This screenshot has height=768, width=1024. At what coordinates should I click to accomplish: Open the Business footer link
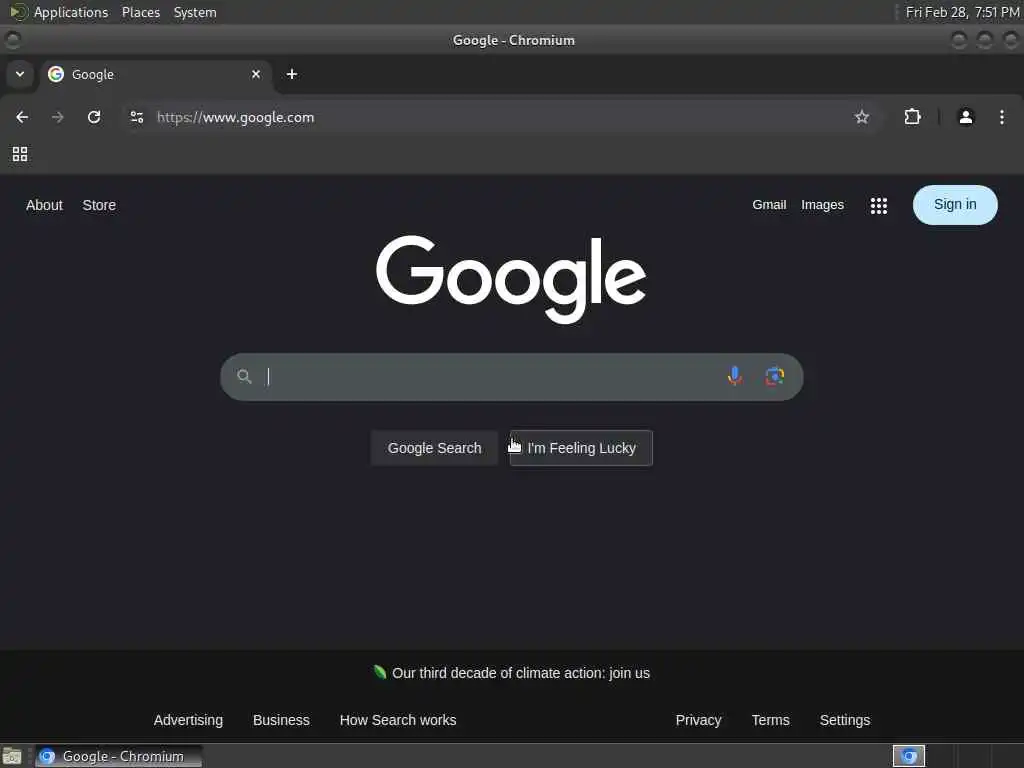point(281,720)
